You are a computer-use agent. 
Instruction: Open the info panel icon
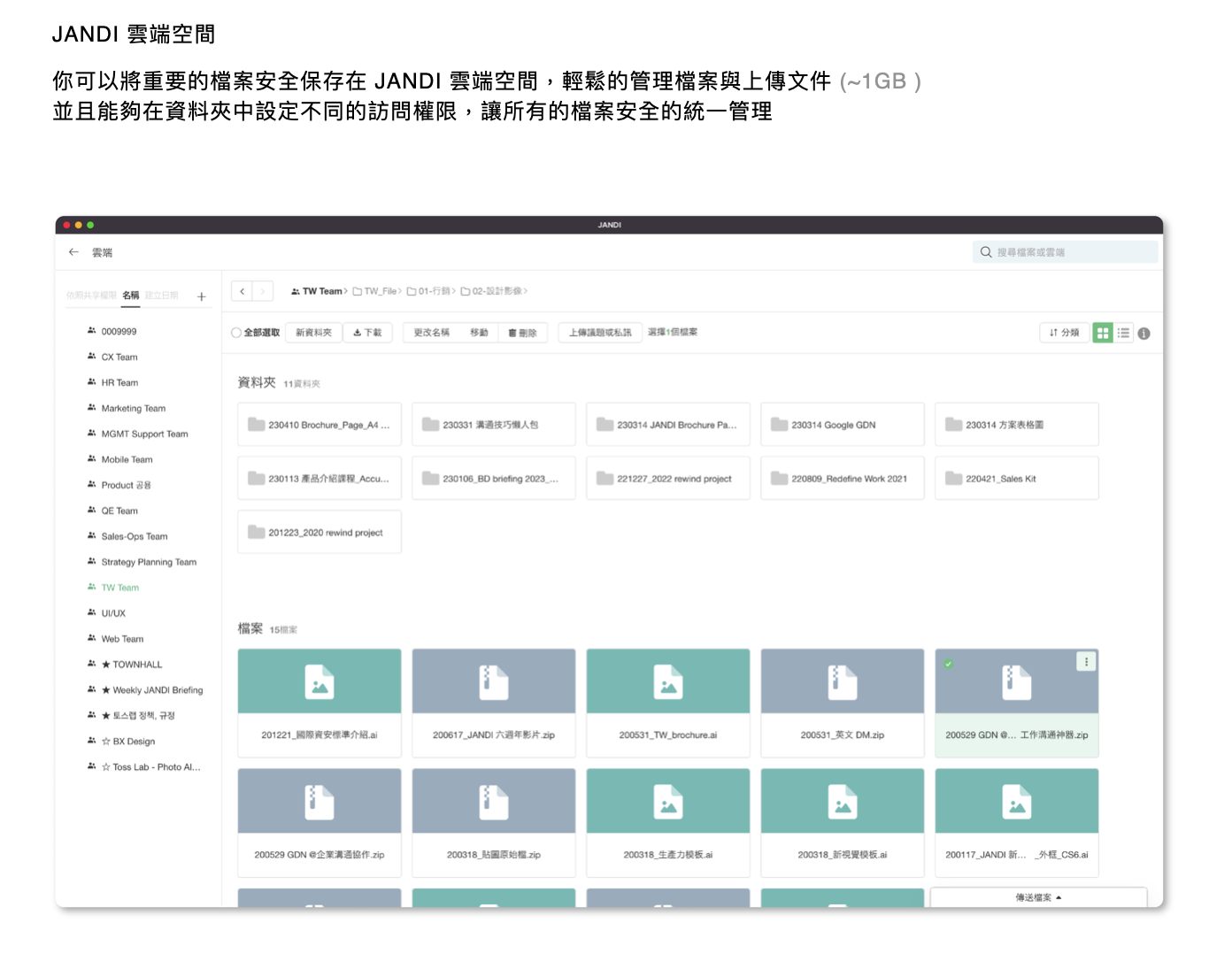click(1143, 334)
